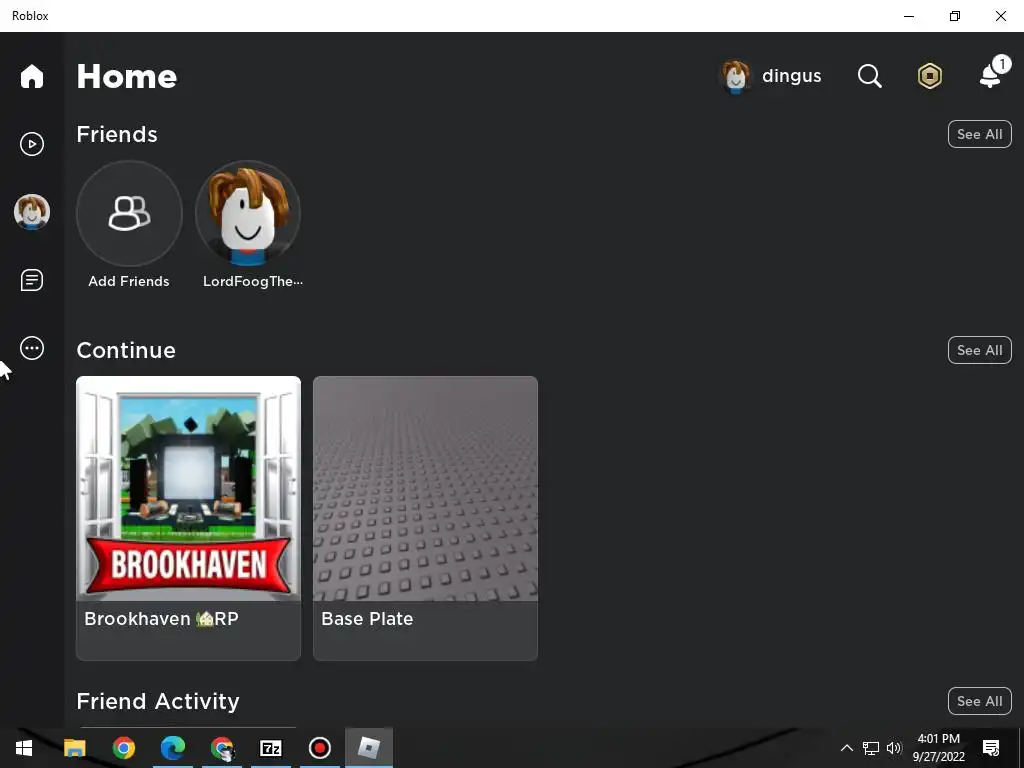This screenshot has width=1024, height=768.
Task: Open the Base Plate game thumbnail
Action: pos(425,488)
